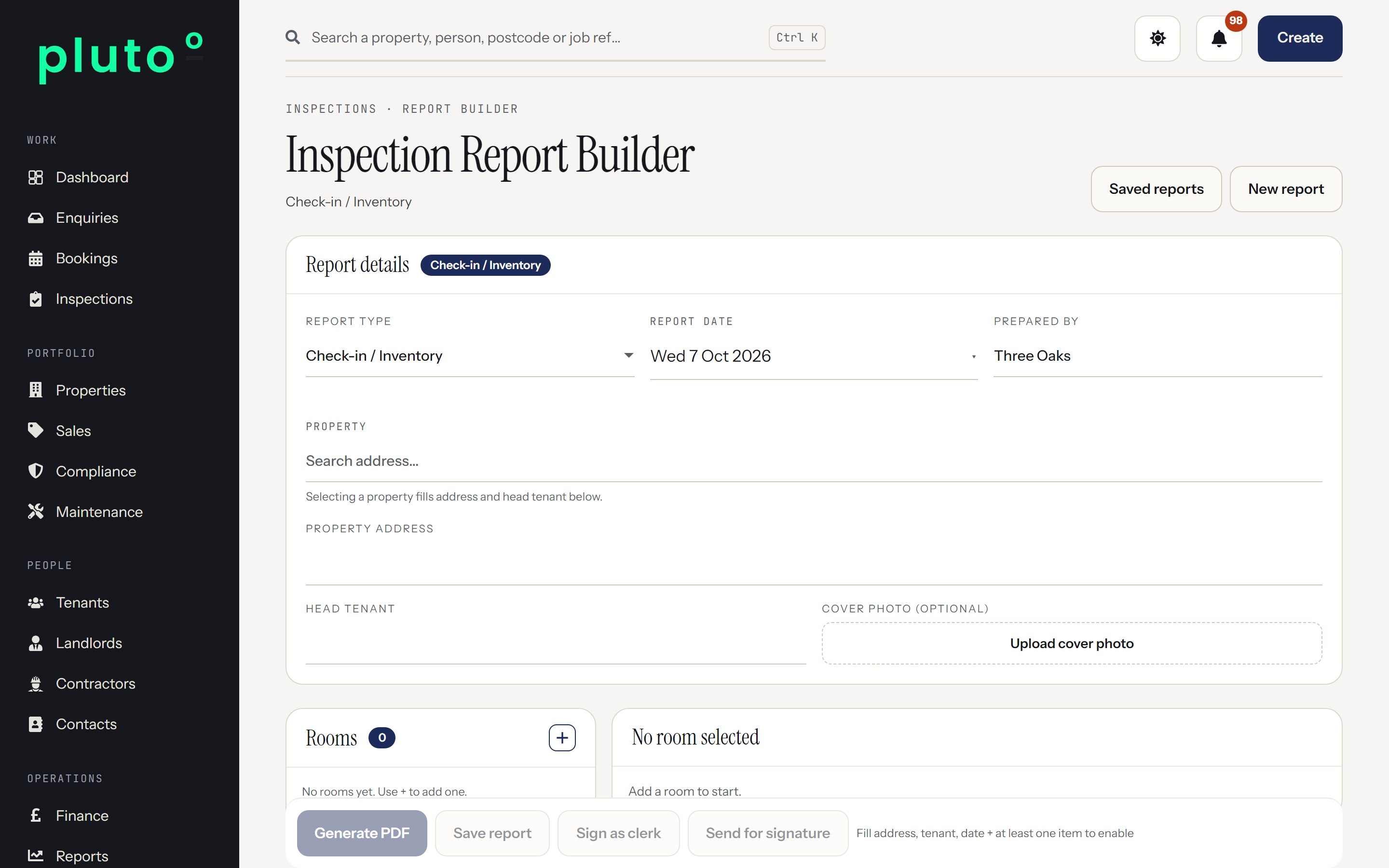Go to Enquiries in sidebar

point(87,218)
